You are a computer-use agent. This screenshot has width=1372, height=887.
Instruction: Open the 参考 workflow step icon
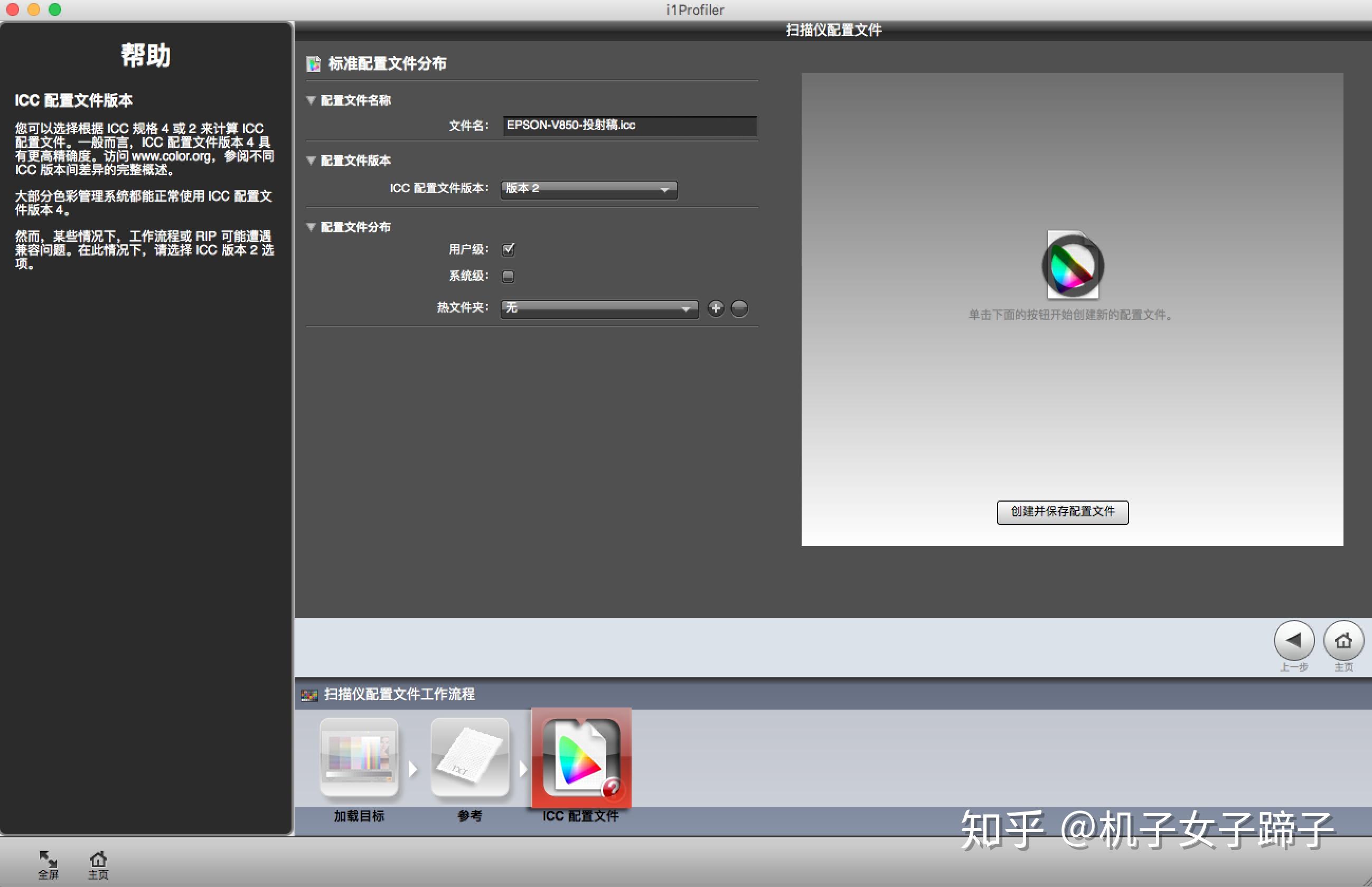coord(469,758)
